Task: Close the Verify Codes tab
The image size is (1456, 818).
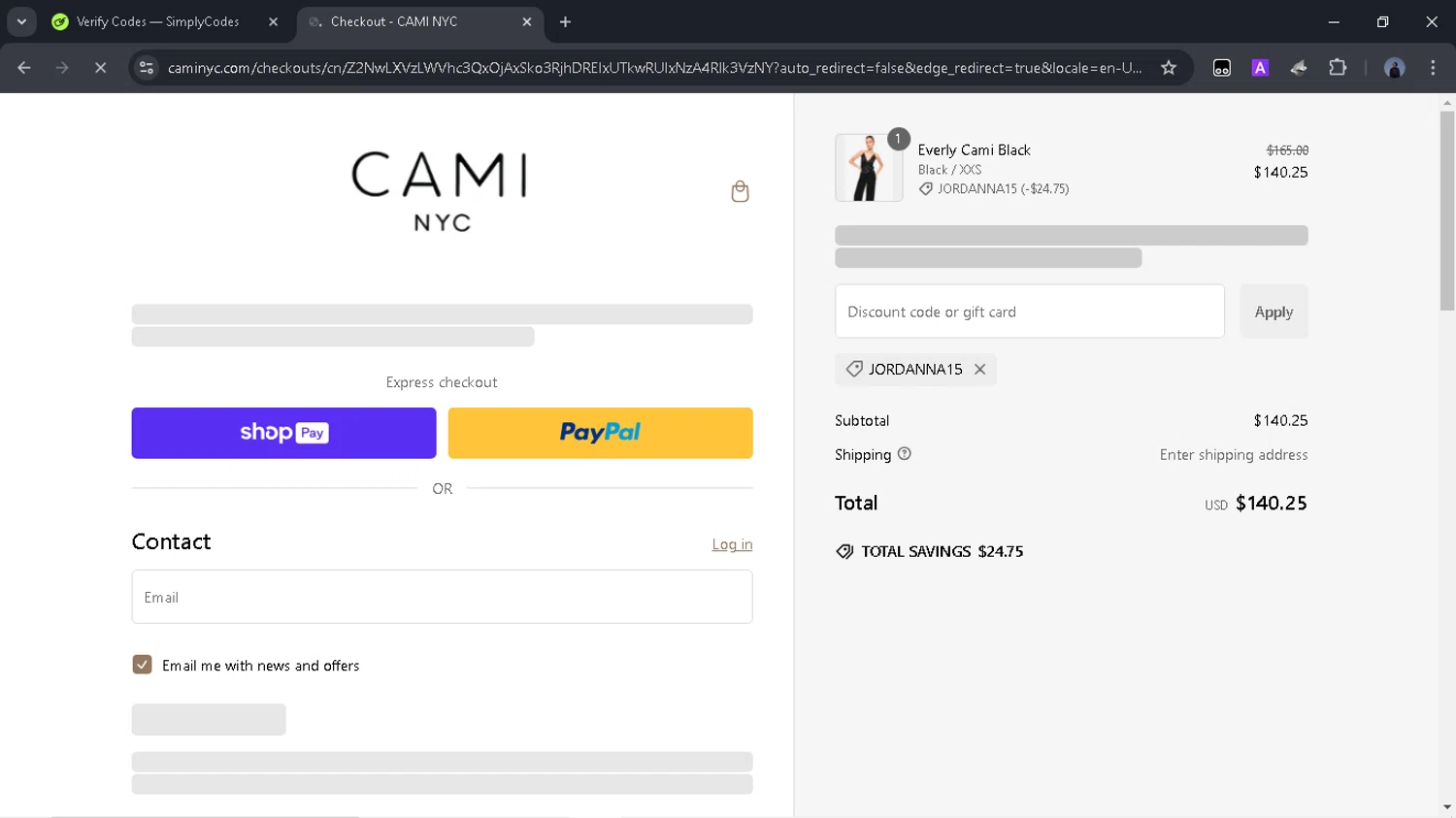Action: (273, 21)
